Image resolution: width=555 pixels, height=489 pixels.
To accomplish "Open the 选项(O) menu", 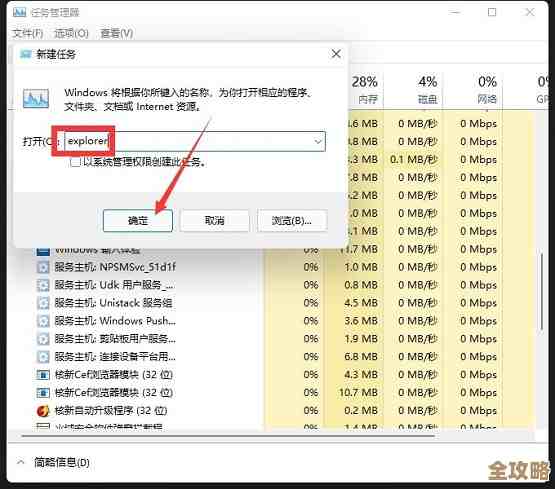I will [x=71, y=34].
